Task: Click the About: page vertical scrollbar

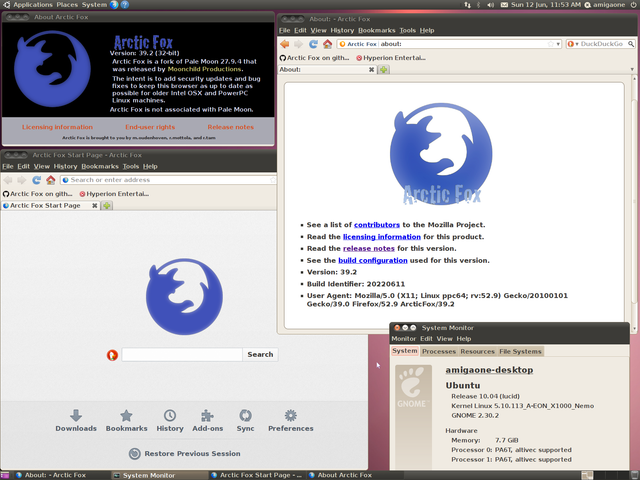Action: point(634,201)
